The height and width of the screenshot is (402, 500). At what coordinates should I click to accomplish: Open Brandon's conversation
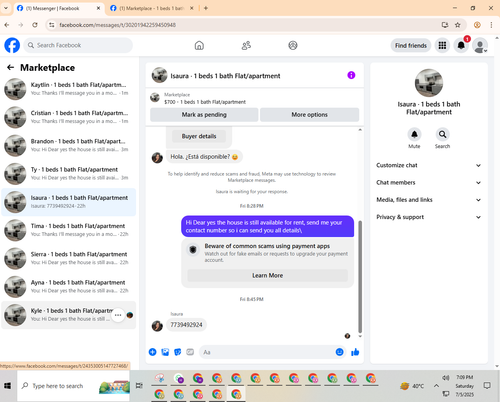[x=69, y=146]
